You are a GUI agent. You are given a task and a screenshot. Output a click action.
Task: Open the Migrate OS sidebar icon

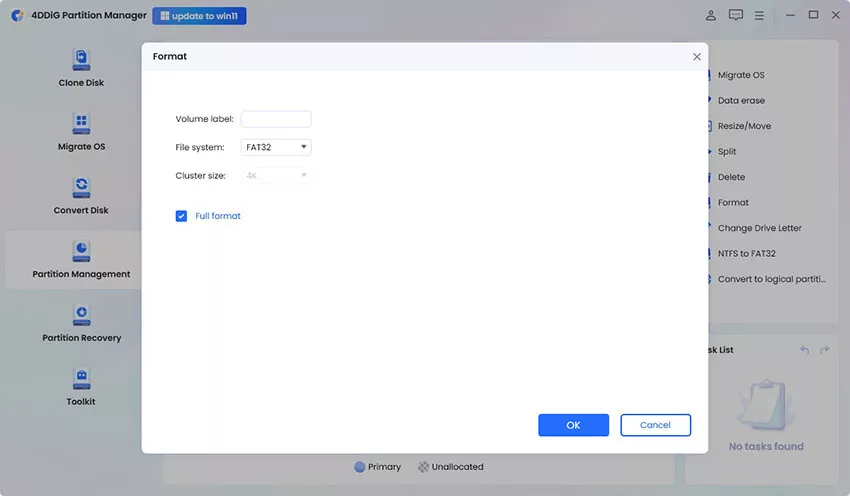(81, 124)
